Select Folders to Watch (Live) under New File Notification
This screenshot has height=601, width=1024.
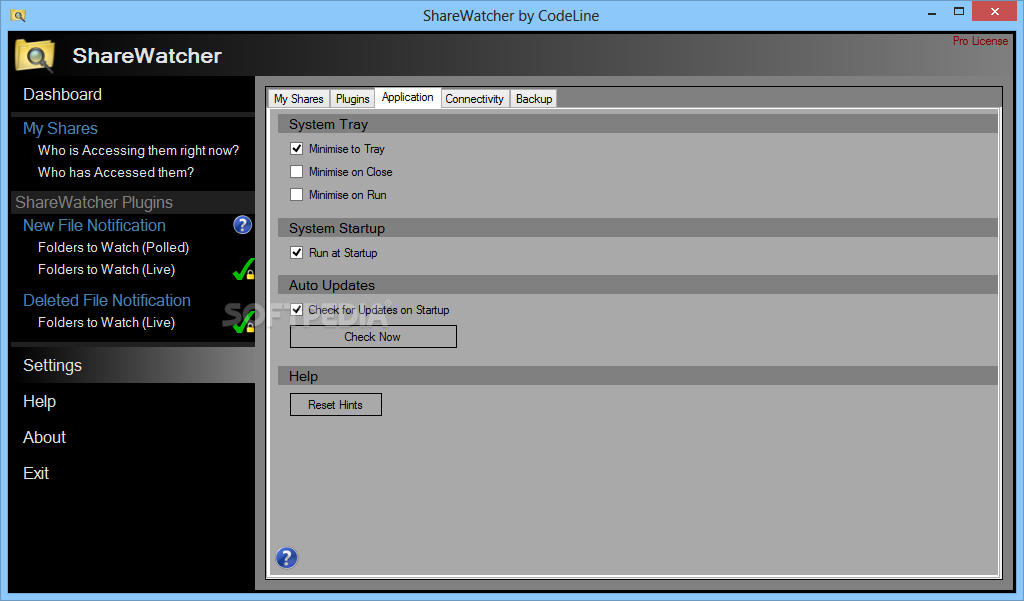pos(106,269)
